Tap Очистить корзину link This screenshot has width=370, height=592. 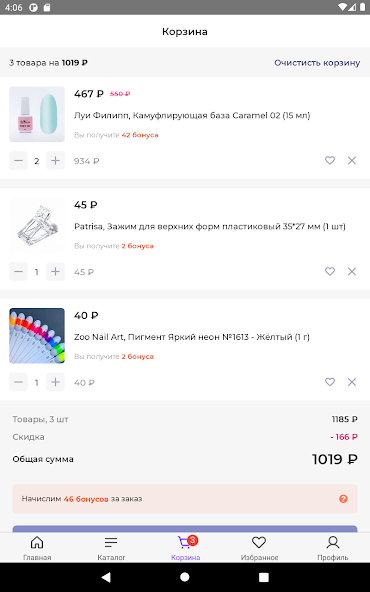(x=317, y=63)
